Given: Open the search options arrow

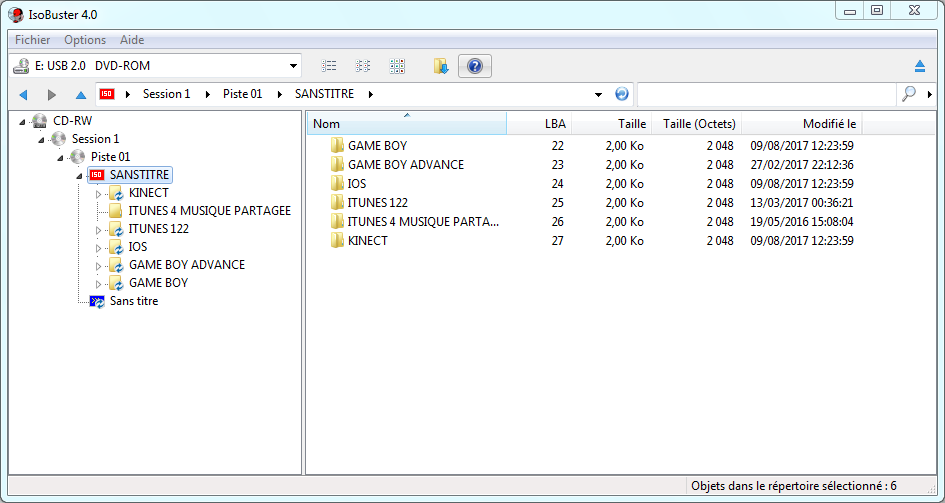Looking at the screenshot, I should tap(930, 95).
